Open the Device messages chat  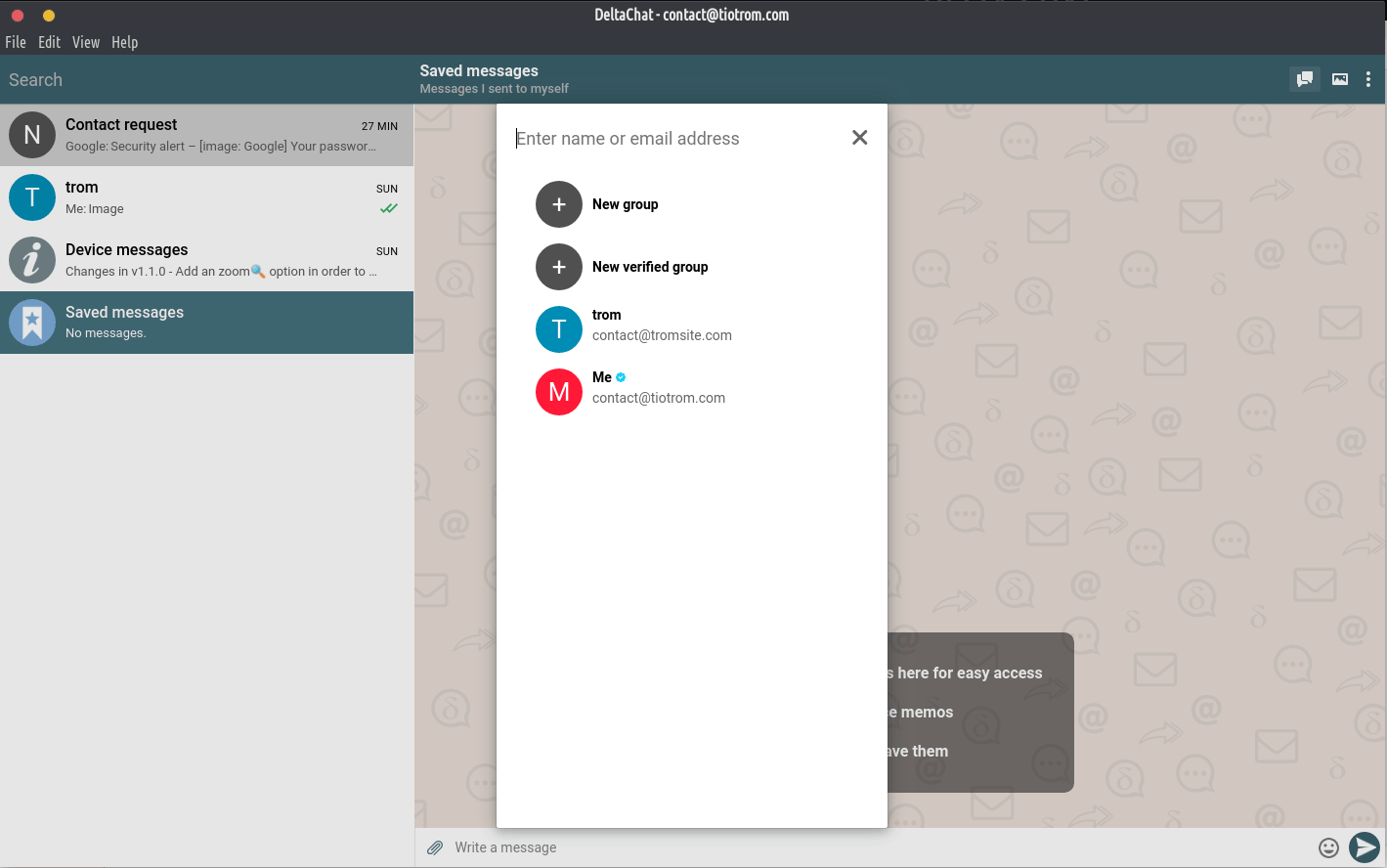(x=206, y=260)
